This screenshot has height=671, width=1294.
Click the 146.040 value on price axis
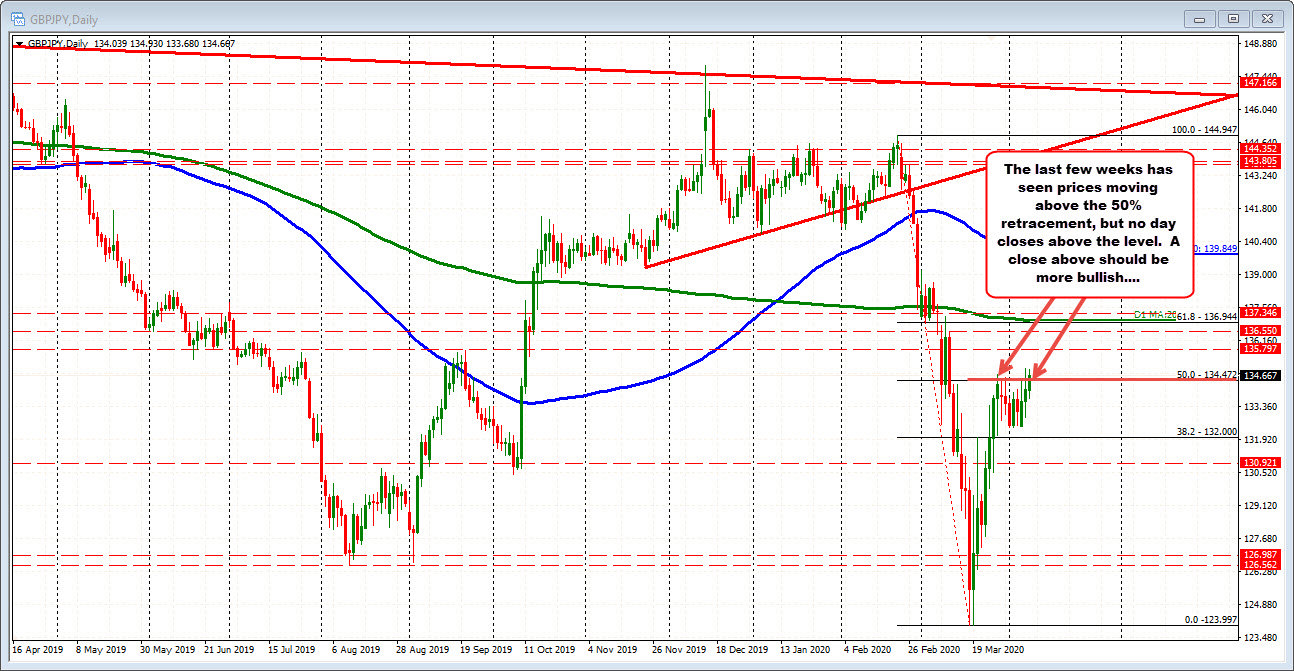(1261, 109)
